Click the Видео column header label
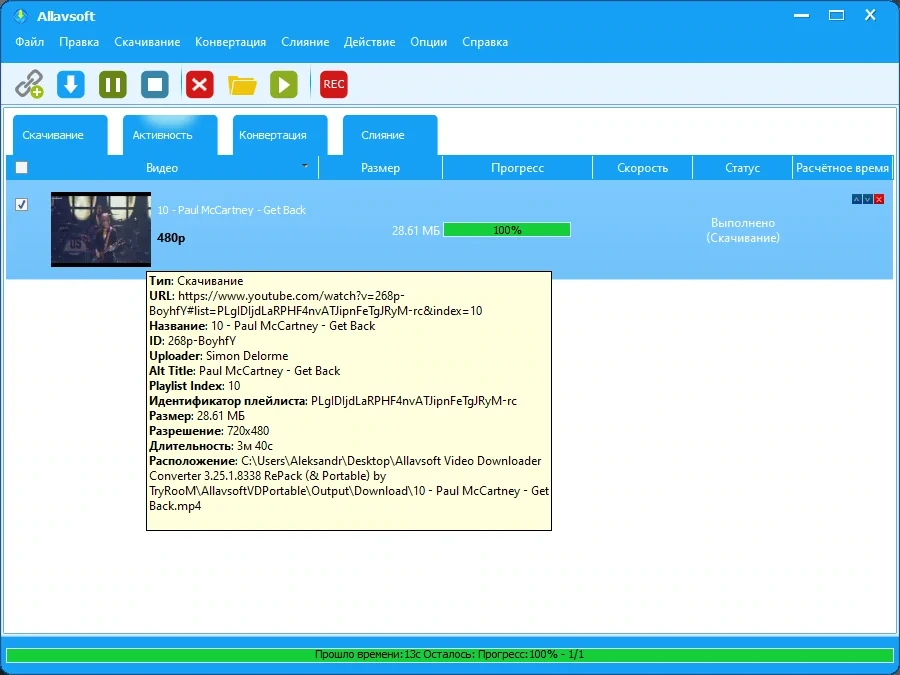This screenshot has width=900, height=675. 162,168
